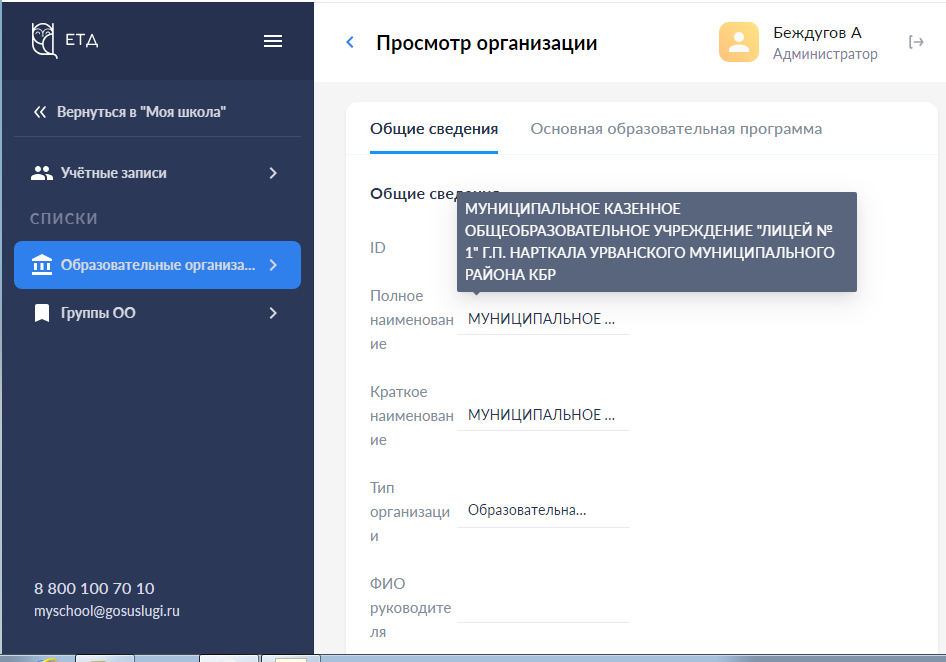Click phone number 8 800 100 70 10
Viewport: 946px width, 662px height.
tap(94, 588)
